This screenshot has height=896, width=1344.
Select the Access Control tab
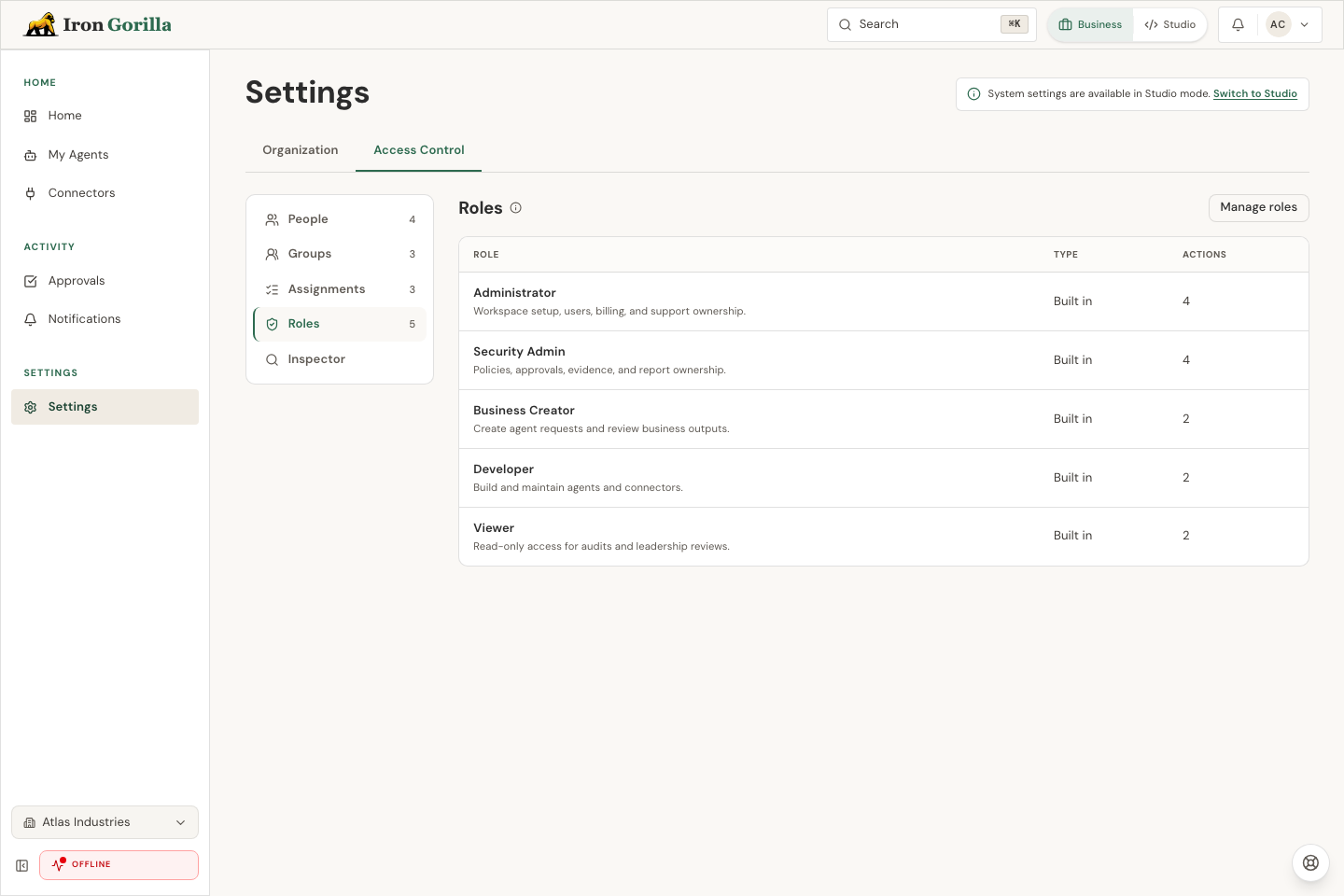coord(419,150)
